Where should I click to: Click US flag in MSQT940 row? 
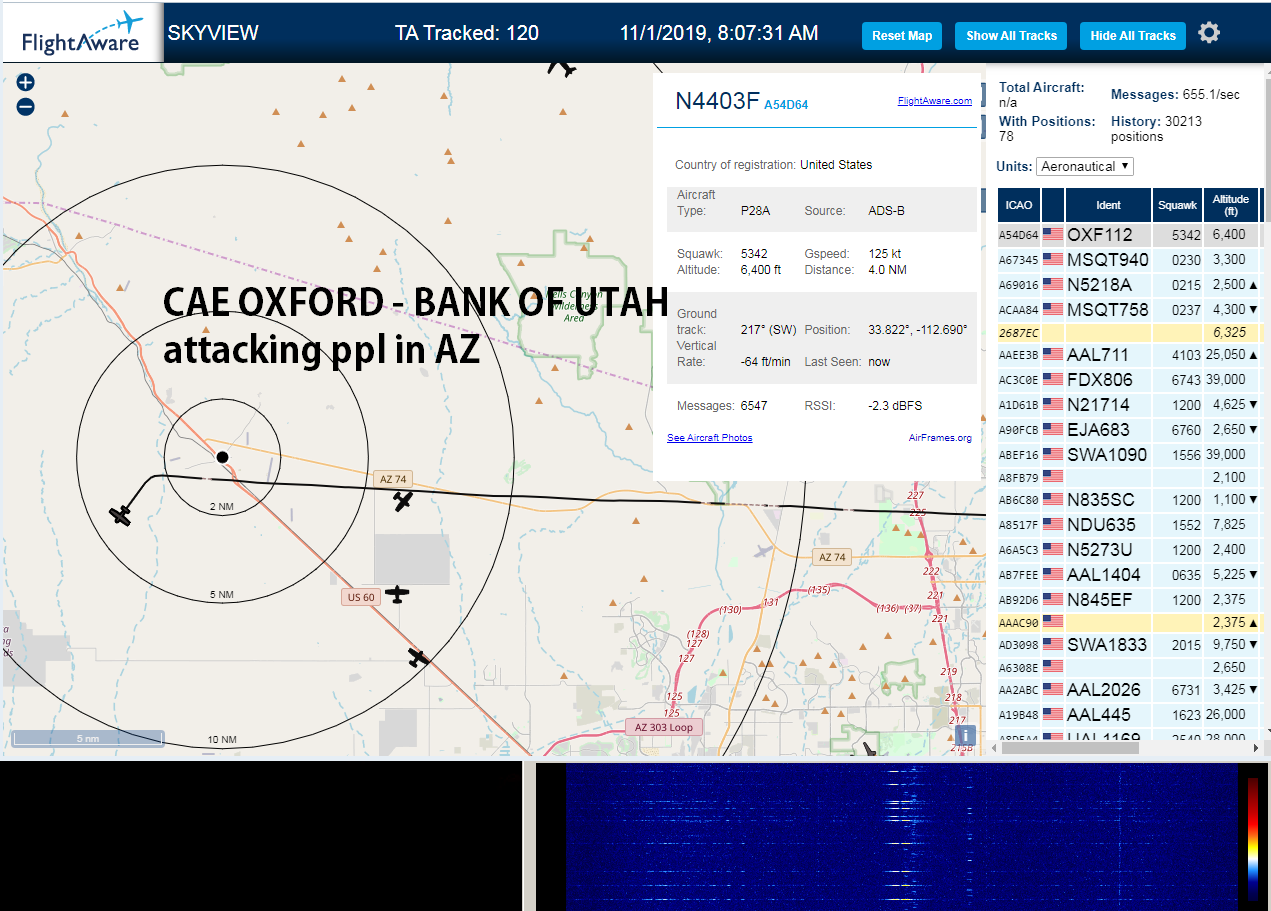point(1053,260)
